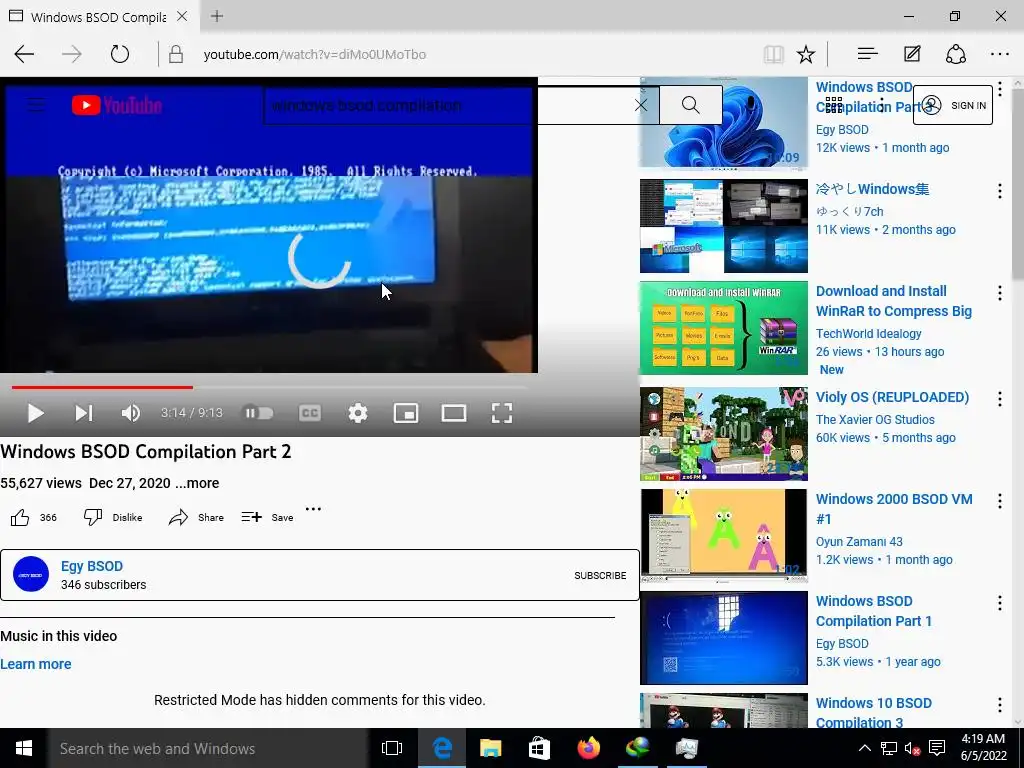The height and width of the screenshot is (768, 1024).
Task: Seek on the video progress bar
Action: point(268,387)
